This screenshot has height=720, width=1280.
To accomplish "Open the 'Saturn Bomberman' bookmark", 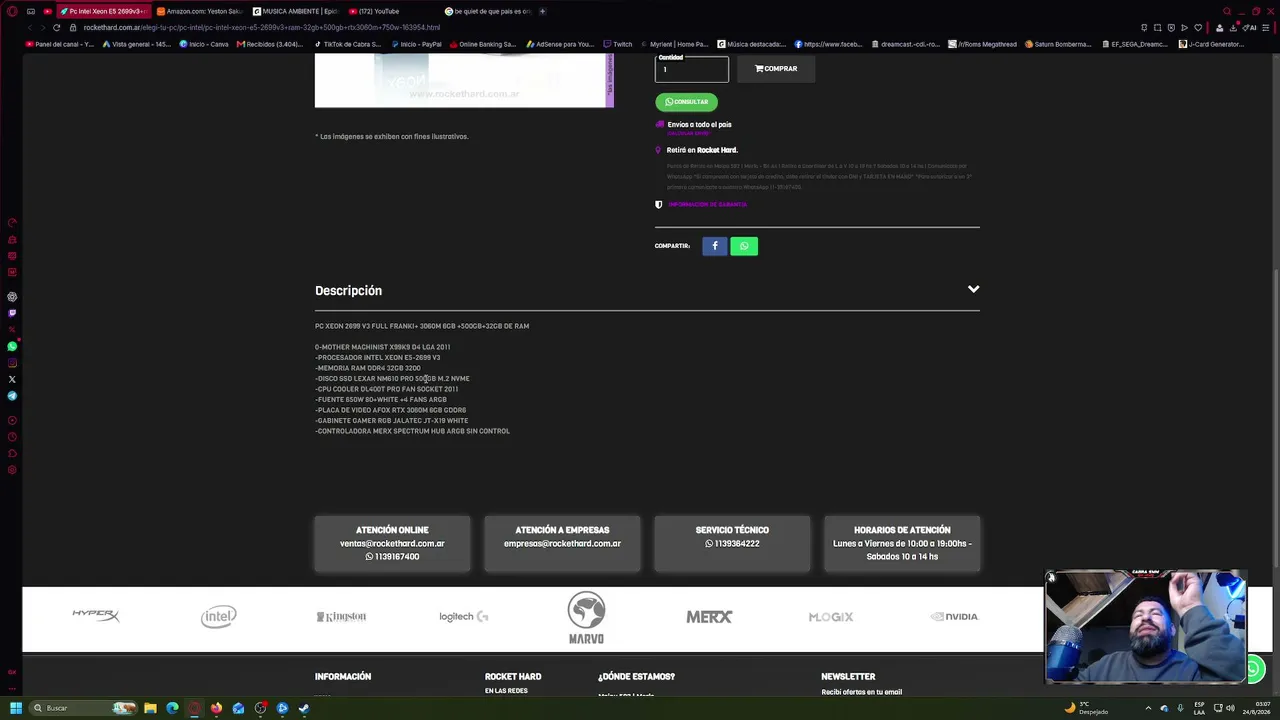I will 1058,44.
